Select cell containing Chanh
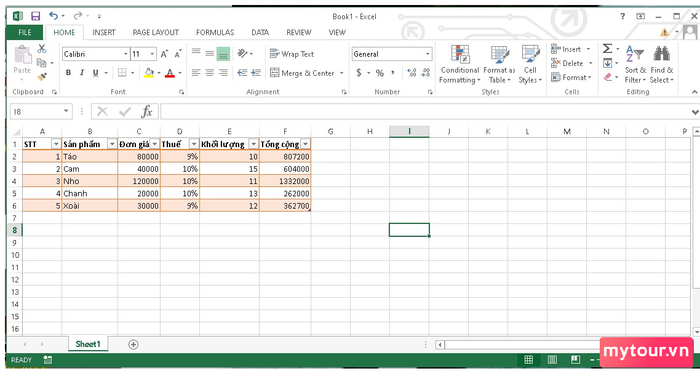 89,193
